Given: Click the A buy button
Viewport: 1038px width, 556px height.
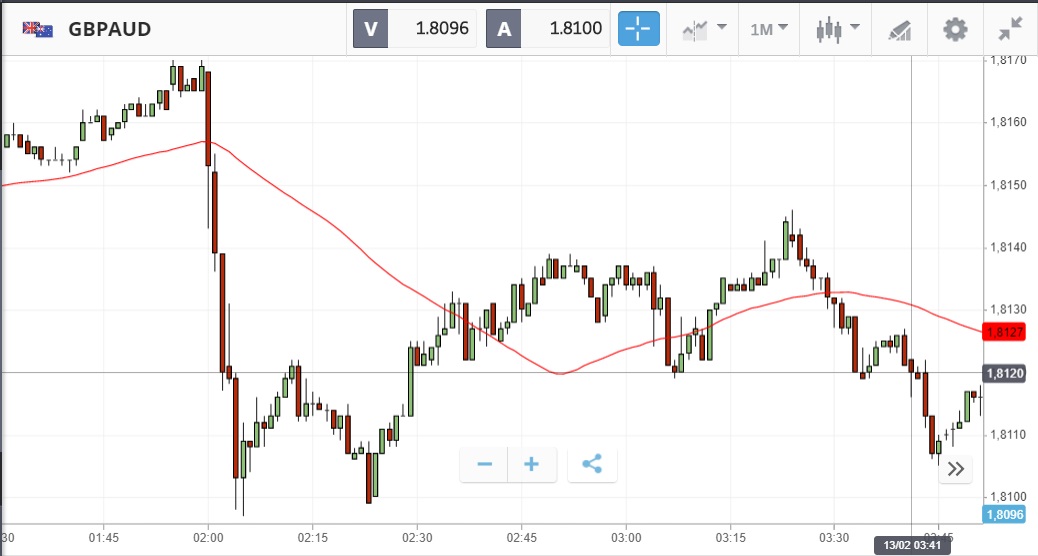Looking at the screenshot, I should click(x=504, y=29).
